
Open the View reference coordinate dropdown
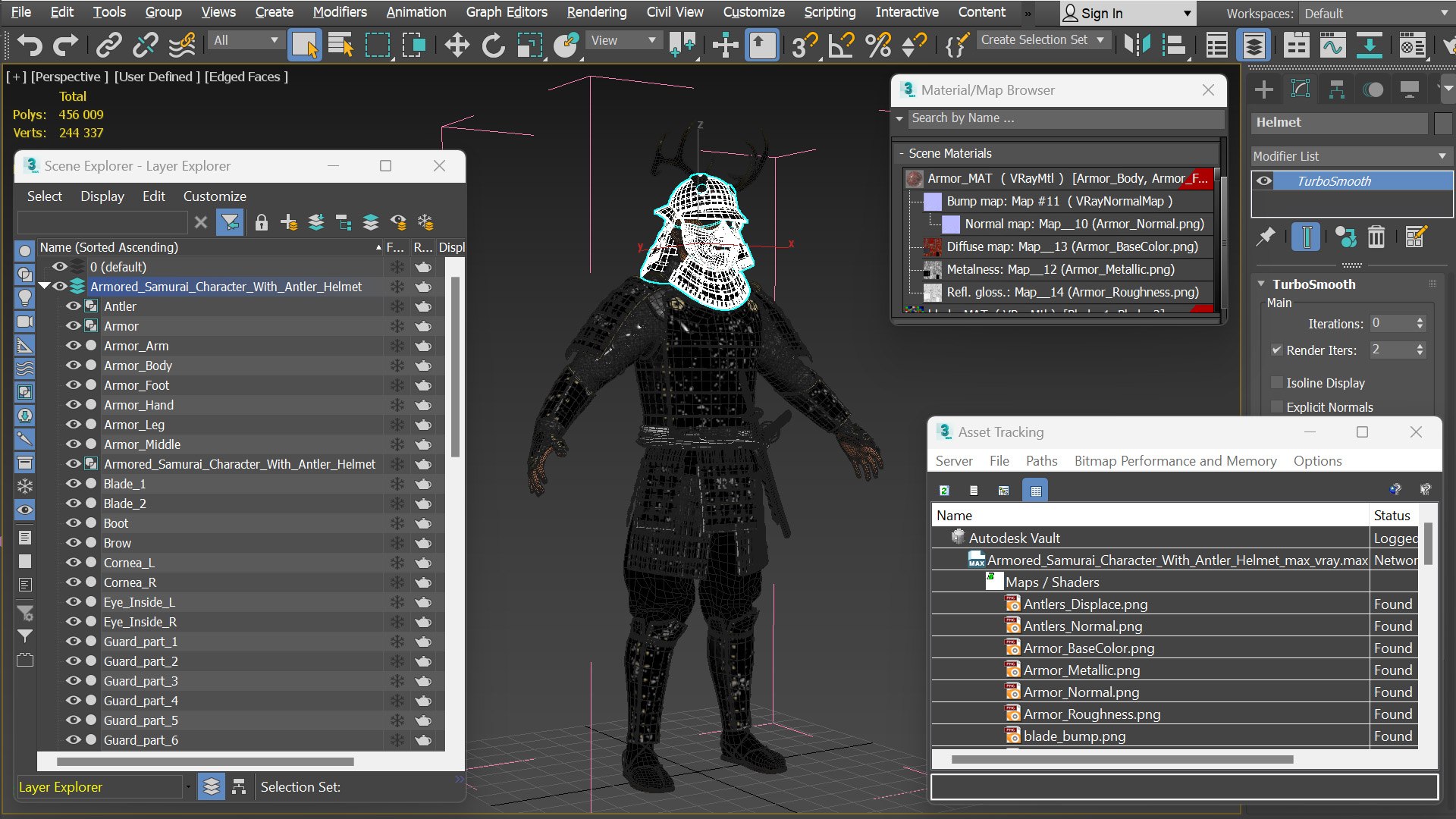coord(623,40)
